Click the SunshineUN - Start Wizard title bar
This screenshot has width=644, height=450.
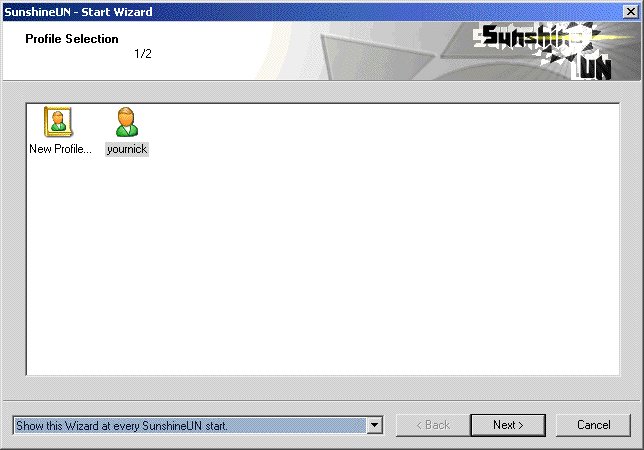click(312, 11)
